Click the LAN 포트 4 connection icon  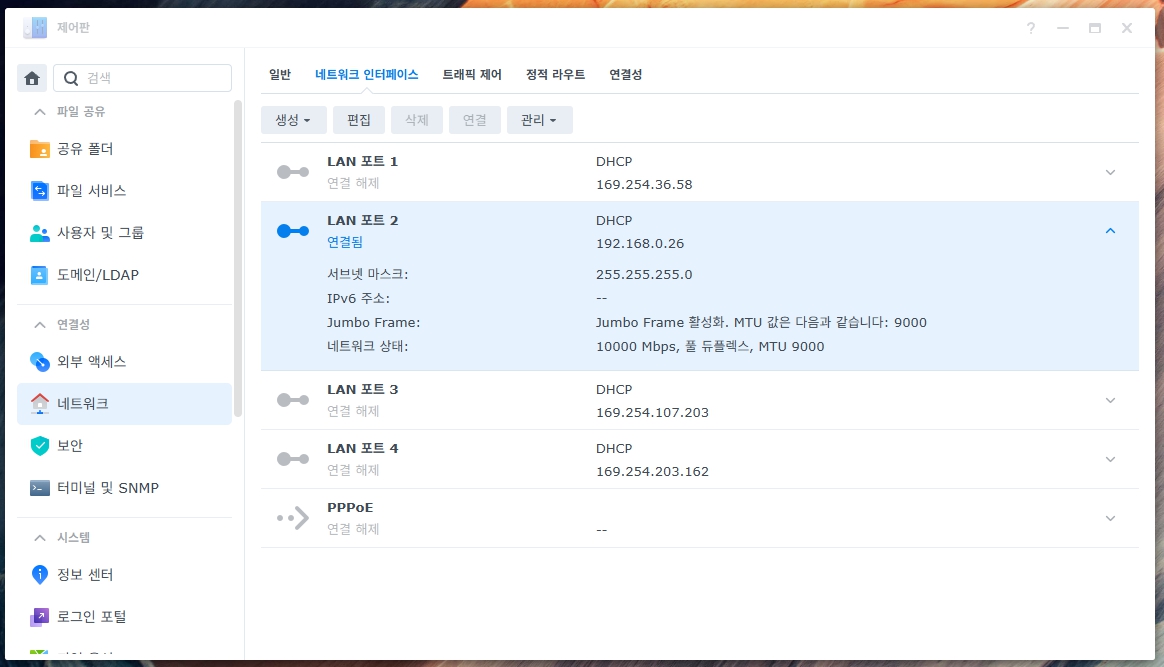pyautogui.click(x=293, y=459)
